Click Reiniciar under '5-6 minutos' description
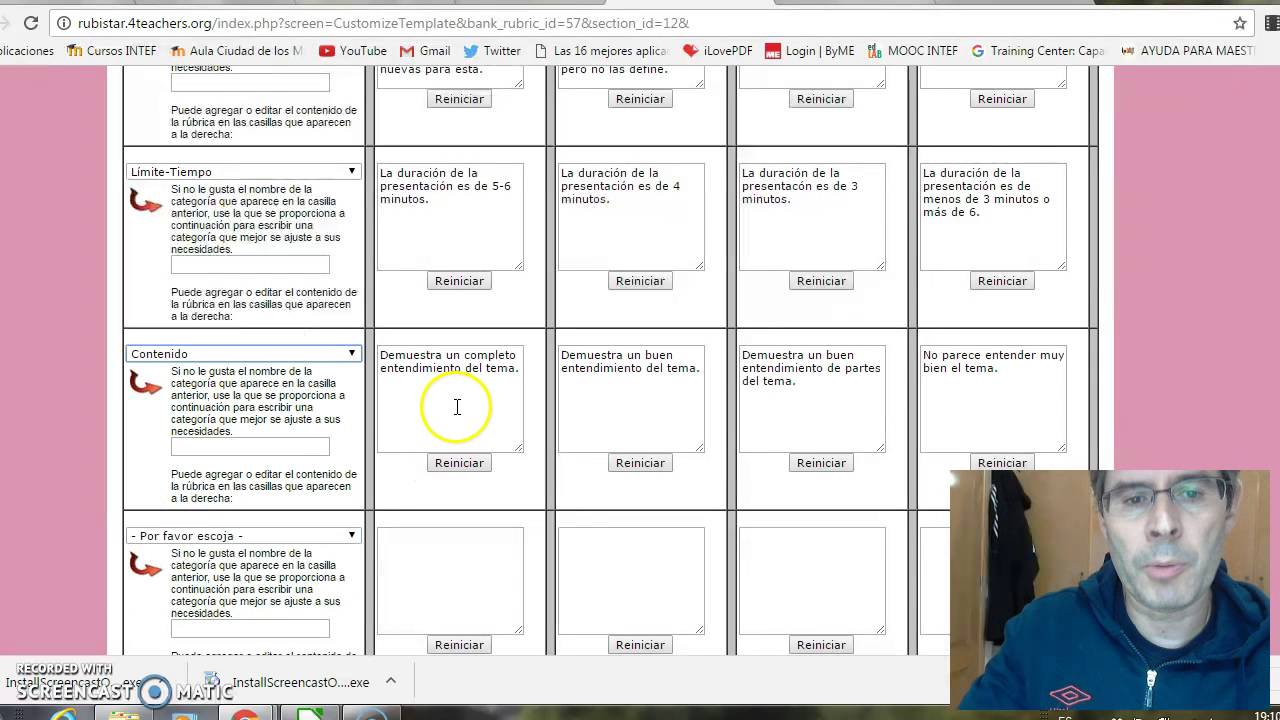Image resolution: width=1280 pixels, height=720 pixels. coord(459,281)
